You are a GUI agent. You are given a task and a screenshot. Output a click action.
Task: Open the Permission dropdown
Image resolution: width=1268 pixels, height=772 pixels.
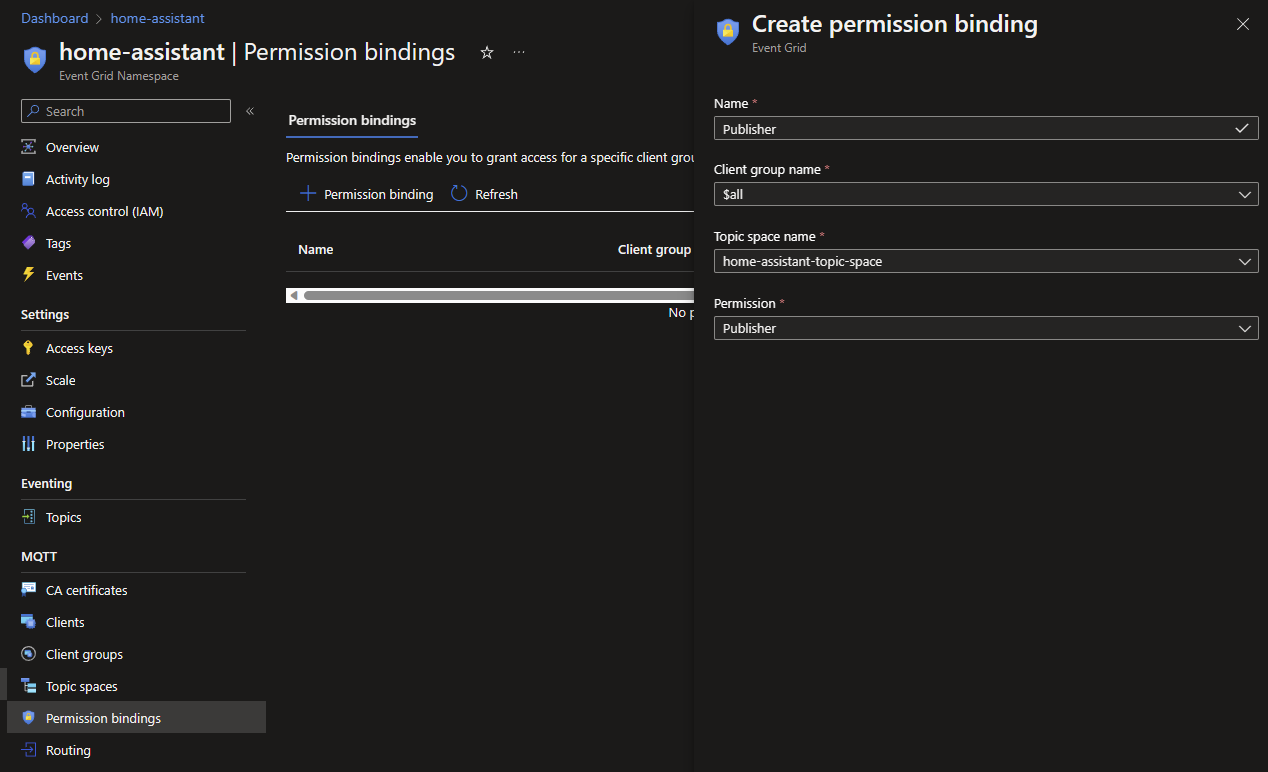pos(986,328)
